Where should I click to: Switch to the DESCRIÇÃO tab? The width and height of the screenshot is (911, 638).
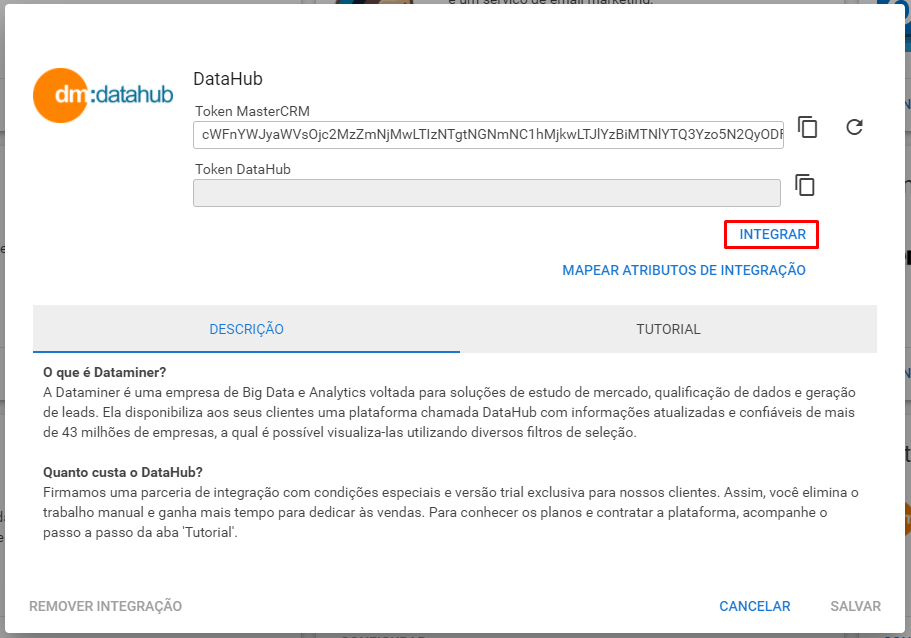(x=246, y=329)
